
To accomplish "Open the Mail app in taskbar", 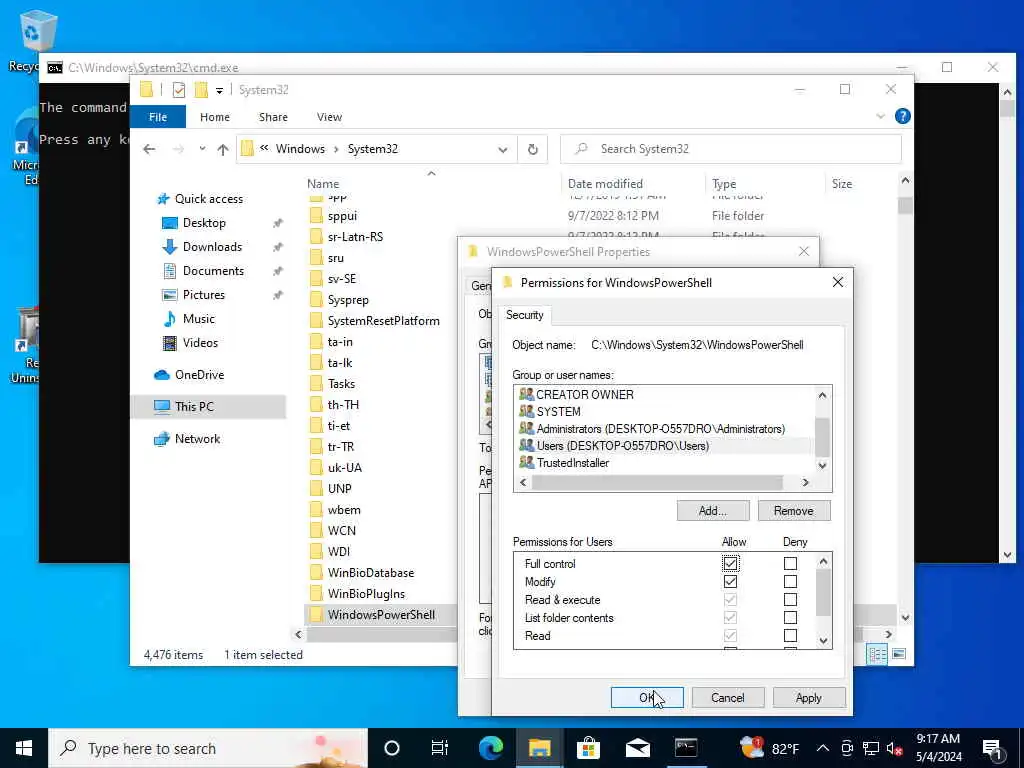I will (637, 748).
